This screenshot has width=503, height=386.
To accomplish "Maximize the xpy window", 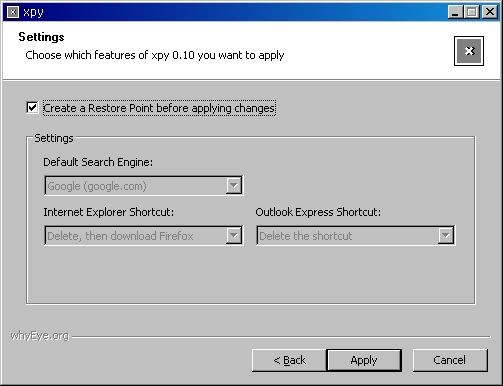I will (472, 12).
